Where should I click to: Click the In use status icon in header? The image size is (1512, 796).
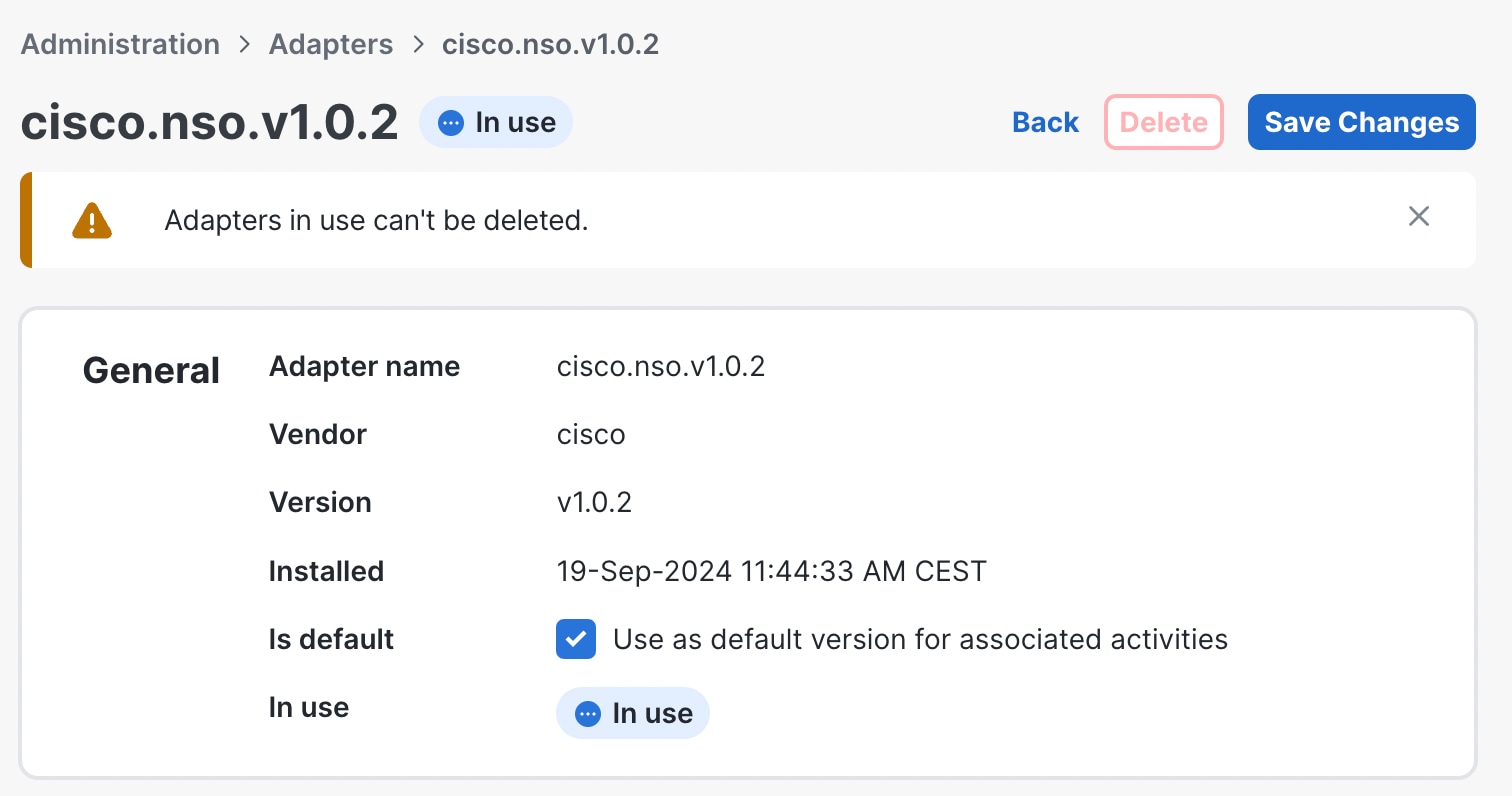pos(452,123)
